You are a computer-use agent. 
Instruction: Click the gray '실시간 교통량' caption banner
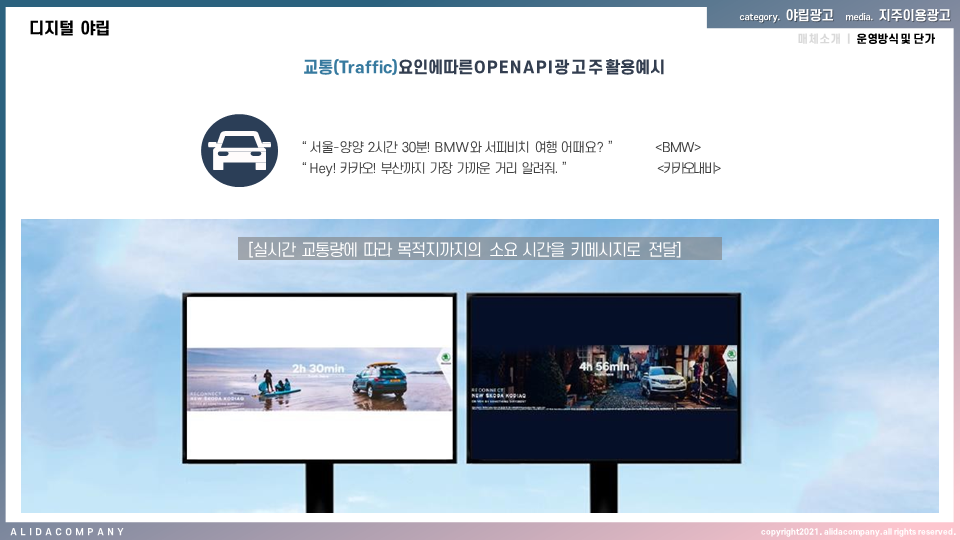click(x=479, y=248)
